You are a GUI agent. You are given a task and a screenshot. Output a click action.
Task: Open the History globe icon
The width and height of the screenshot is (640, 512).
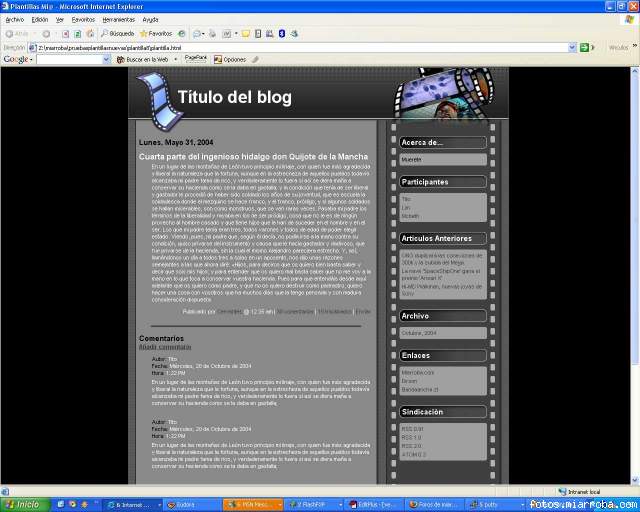[182, 34]
